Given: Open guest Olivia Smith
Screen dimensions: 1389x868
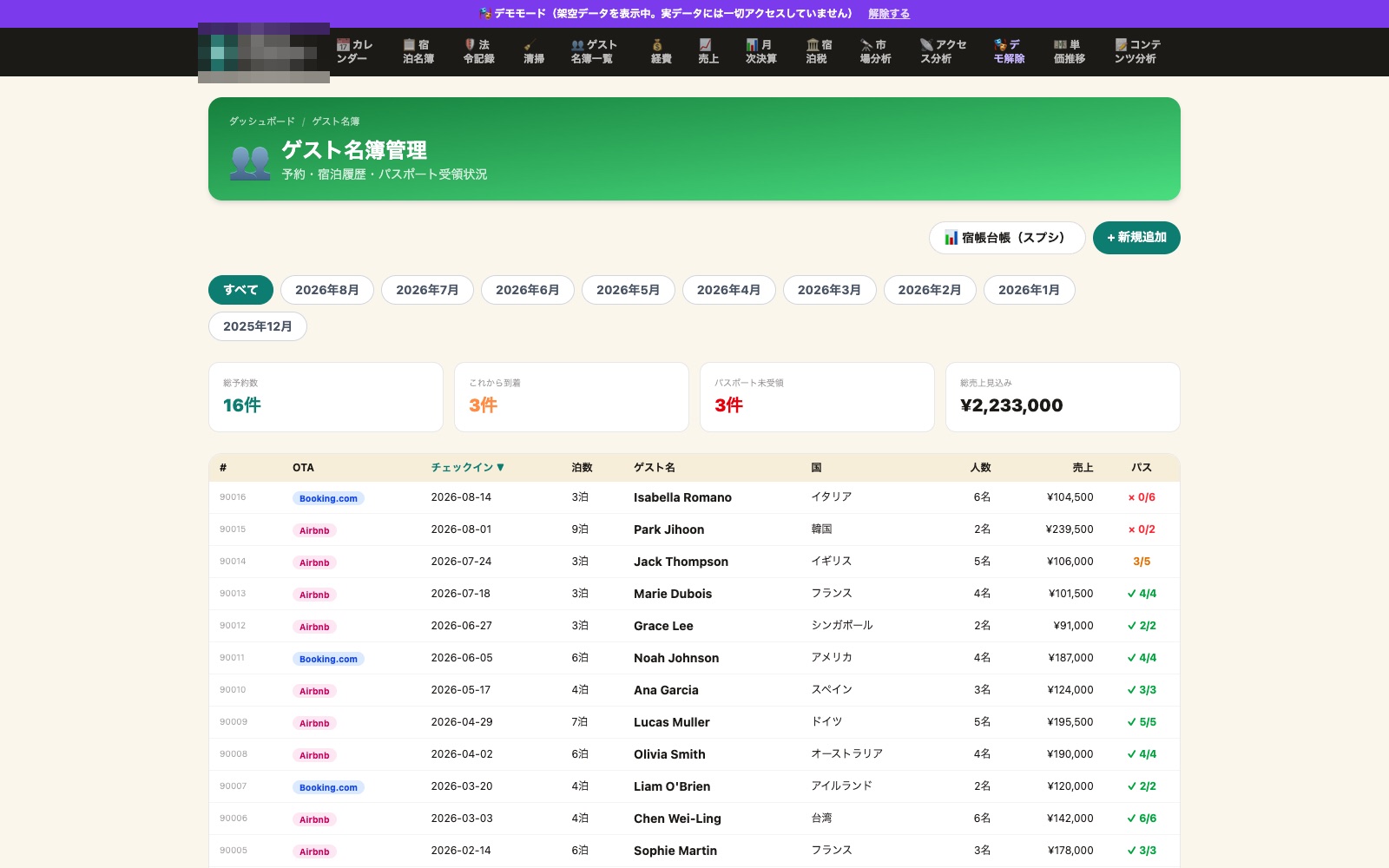Looking at the screenshot, I should 669,754.
